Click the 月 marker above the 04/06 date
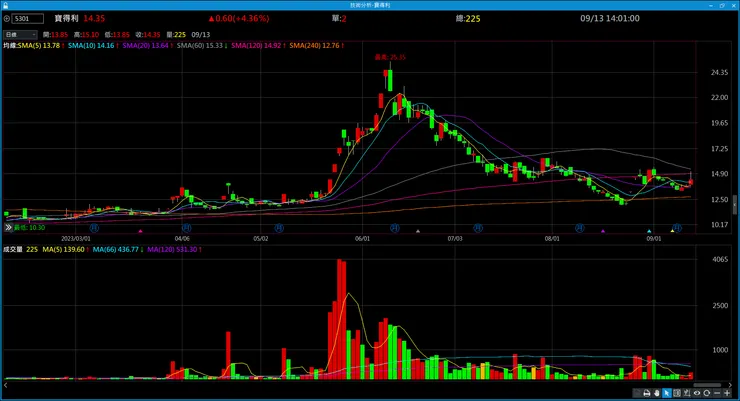The width and height of the screenshot is (740, 401). 186,228
